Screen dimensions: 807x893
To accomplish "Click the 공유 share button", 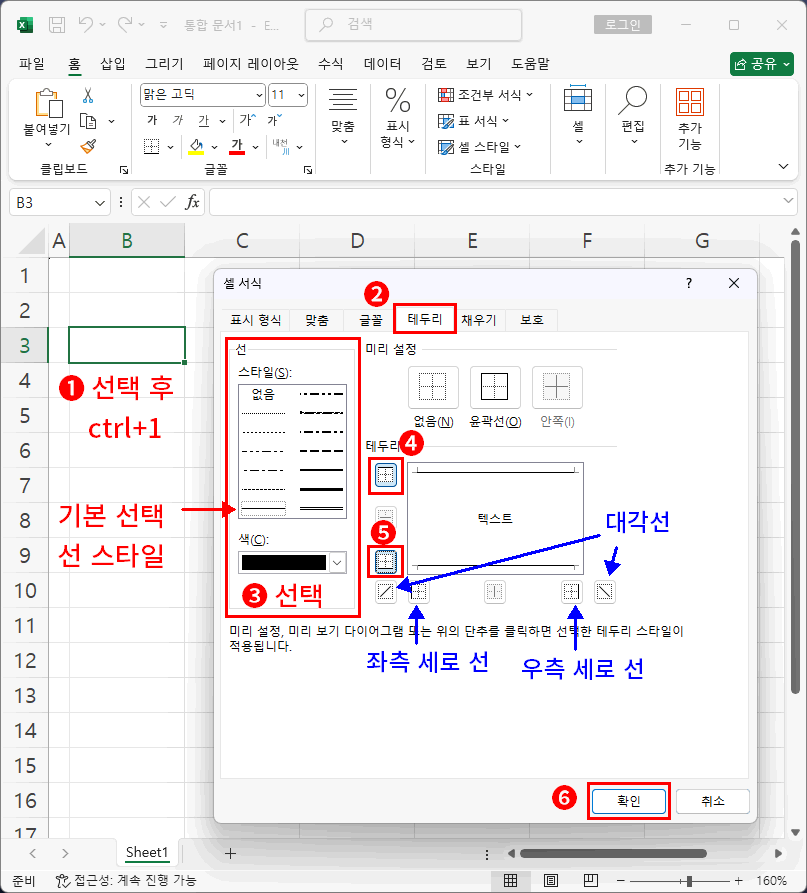I will point(762,64).
